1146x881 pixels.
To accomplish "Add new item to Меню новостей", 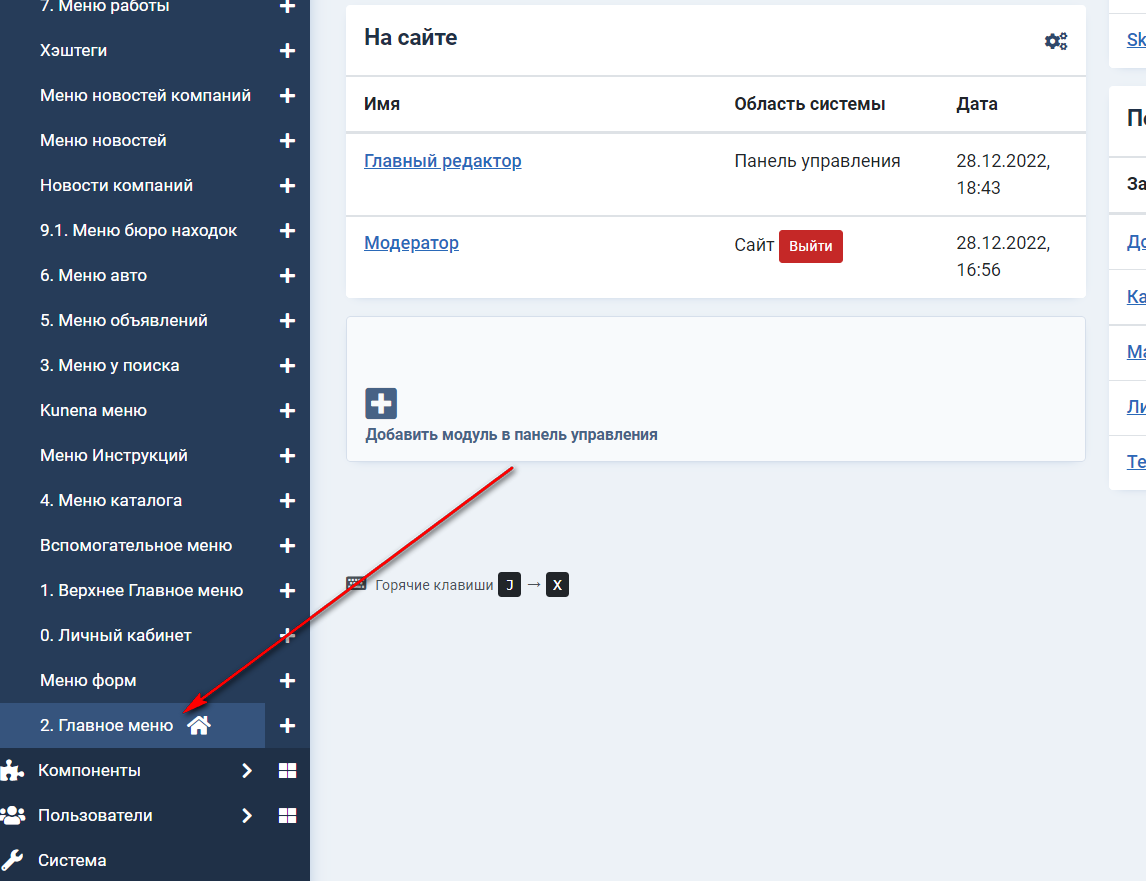I will 287,141.
